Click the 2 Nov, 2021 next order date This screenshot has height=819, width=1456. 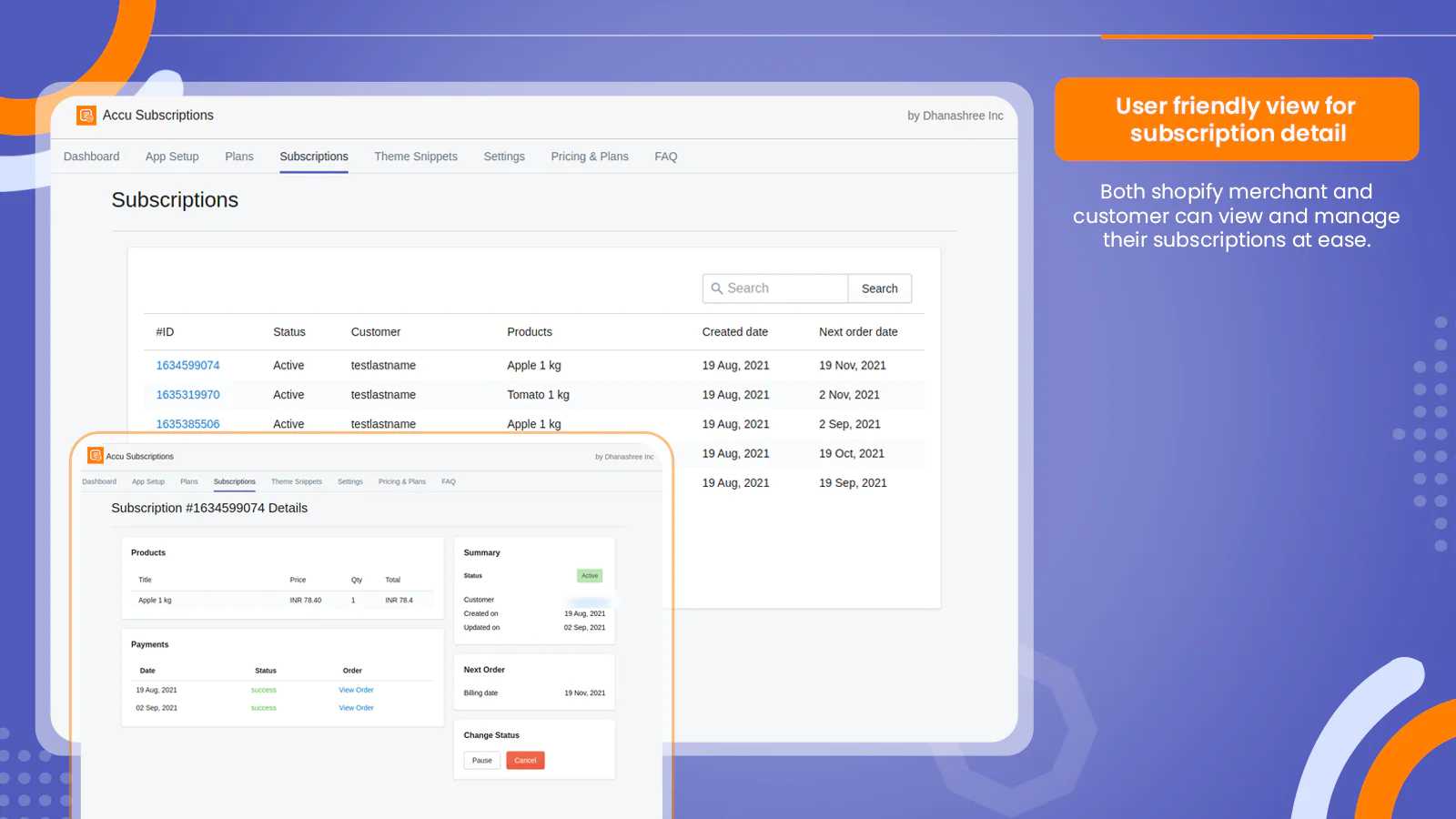pyautogui.click(x=849, y=395)
